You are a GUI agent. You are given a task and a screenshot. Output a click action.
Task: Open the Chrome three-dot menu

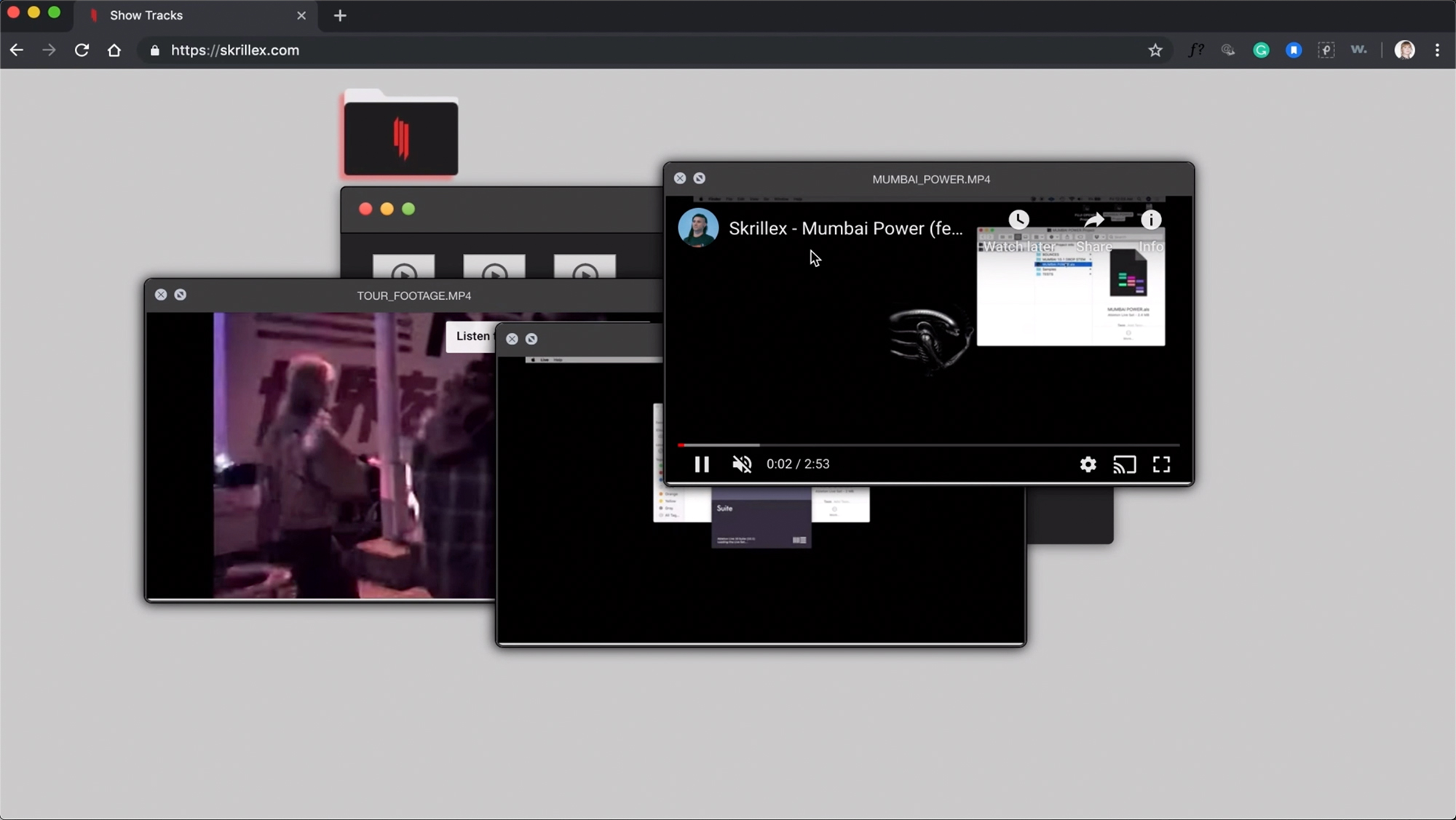1437,50
